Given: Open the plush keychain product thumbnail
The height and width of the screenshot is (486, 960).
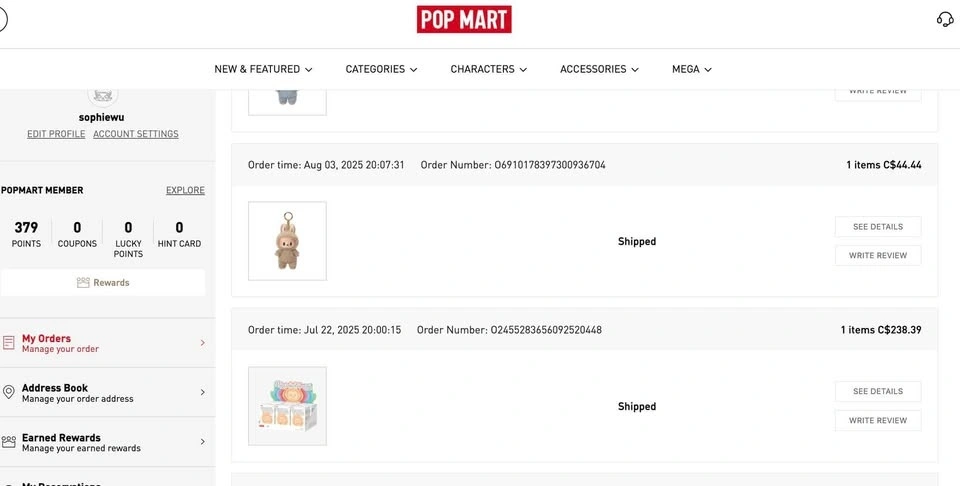Looking at the screenshot, I should pos(287,241).
